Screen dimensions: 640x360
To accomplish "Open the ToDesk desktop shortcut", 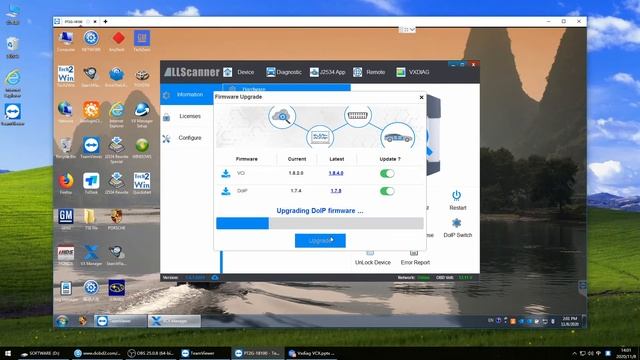I will [x=91, y=183].
